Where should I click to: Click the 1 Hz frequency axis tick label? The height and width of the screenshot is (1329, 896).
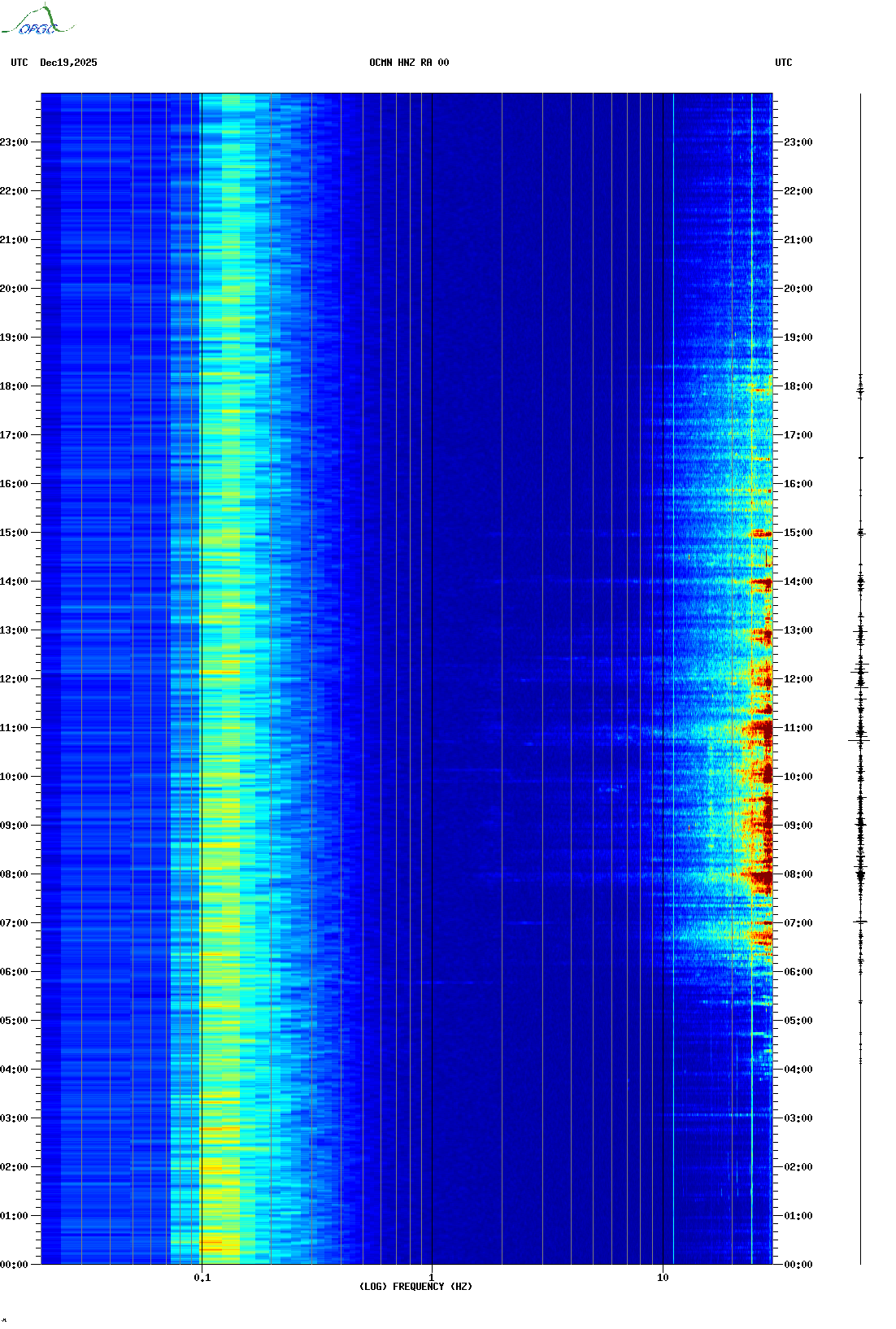(x=431, y=1277)
